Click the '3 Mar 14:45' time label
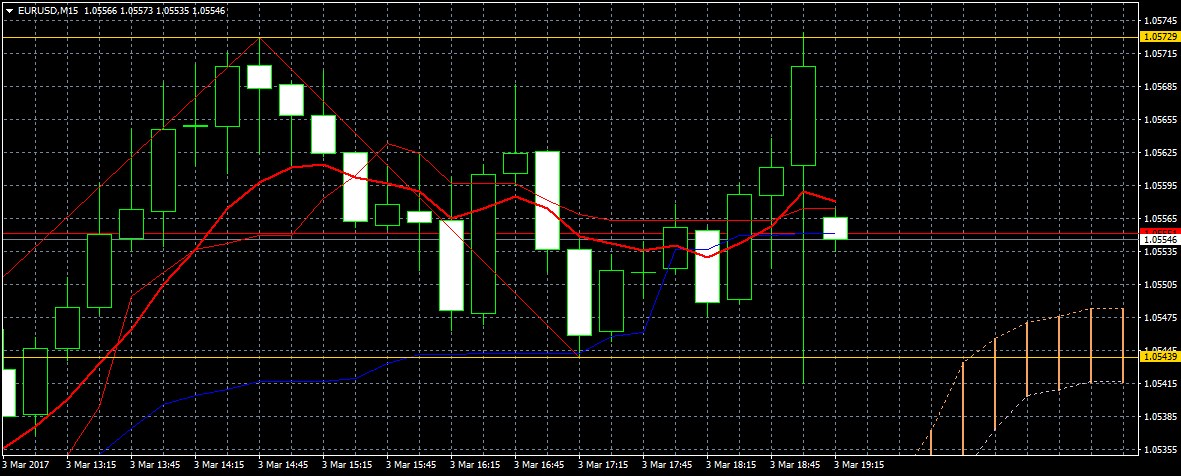Screen dimensions: 1181x476 [283, 465]
